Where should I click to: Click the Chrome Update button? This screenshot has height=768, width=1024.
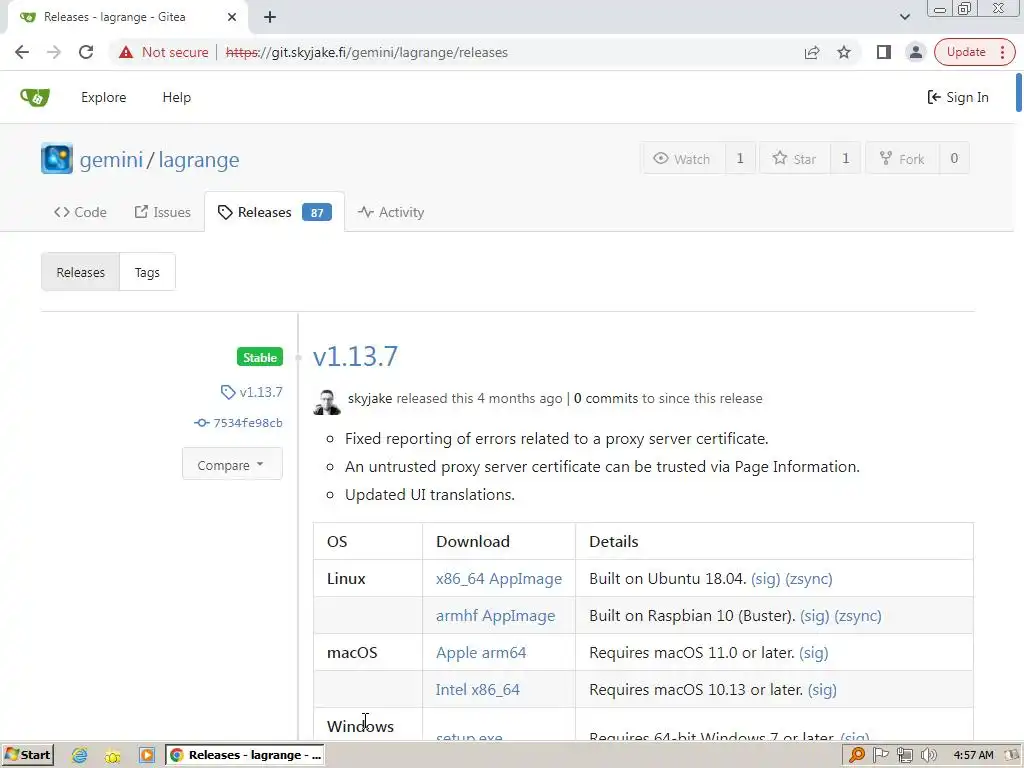(966, 52)
